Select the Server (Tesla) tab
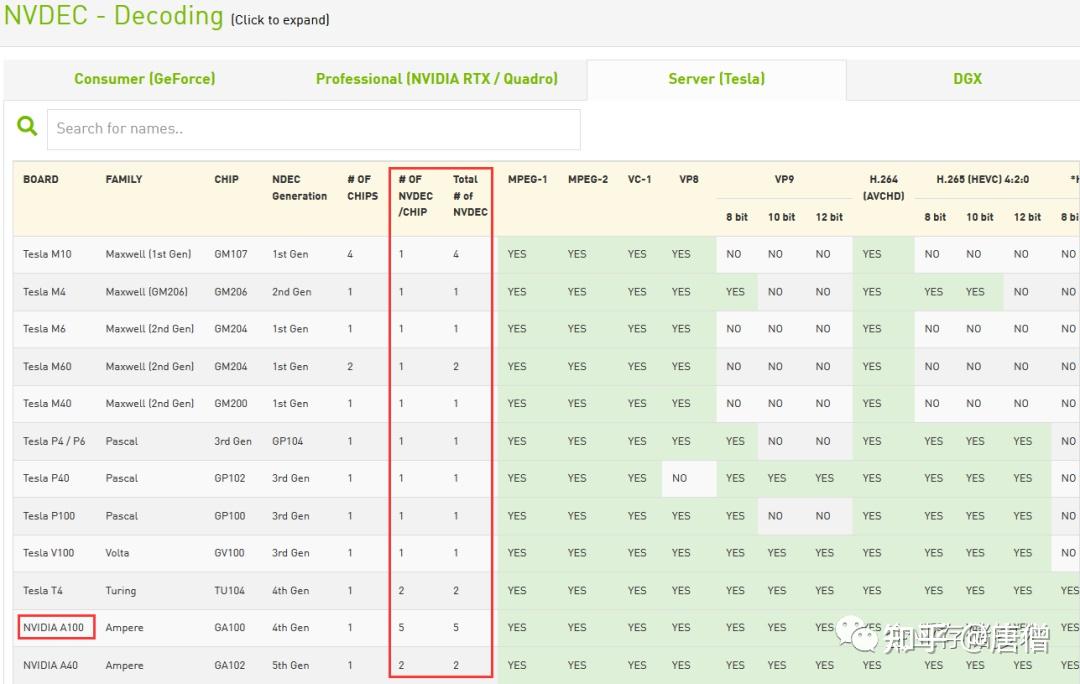This screenshot has height=684, width=1080. (716, 79)
